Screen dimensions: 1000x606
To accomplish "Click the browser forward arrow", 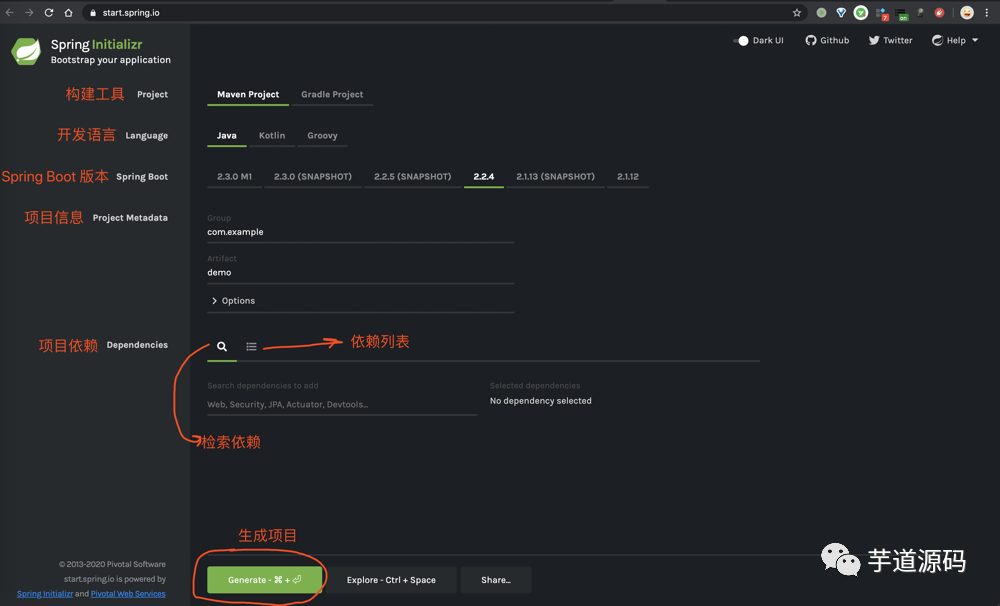I will [29, 13].
